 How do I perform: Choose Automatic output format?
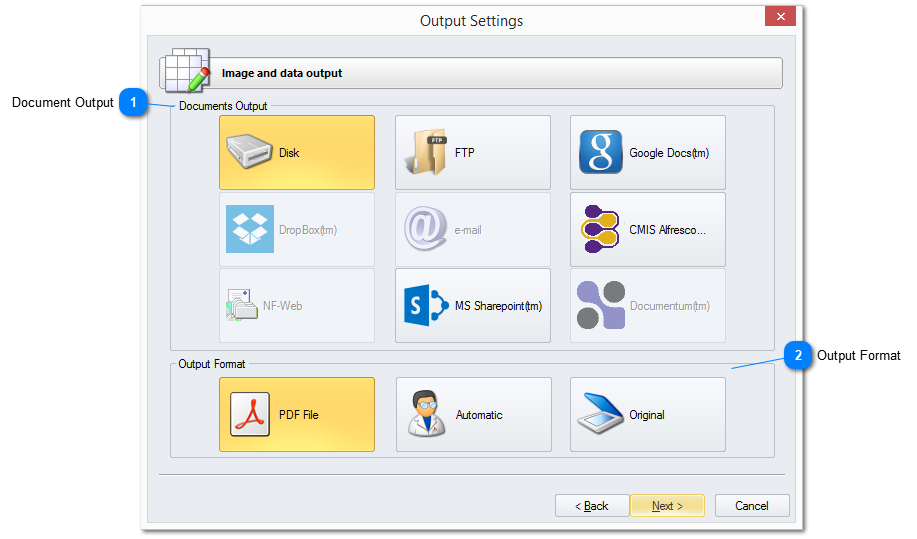[x=473, y=414]
